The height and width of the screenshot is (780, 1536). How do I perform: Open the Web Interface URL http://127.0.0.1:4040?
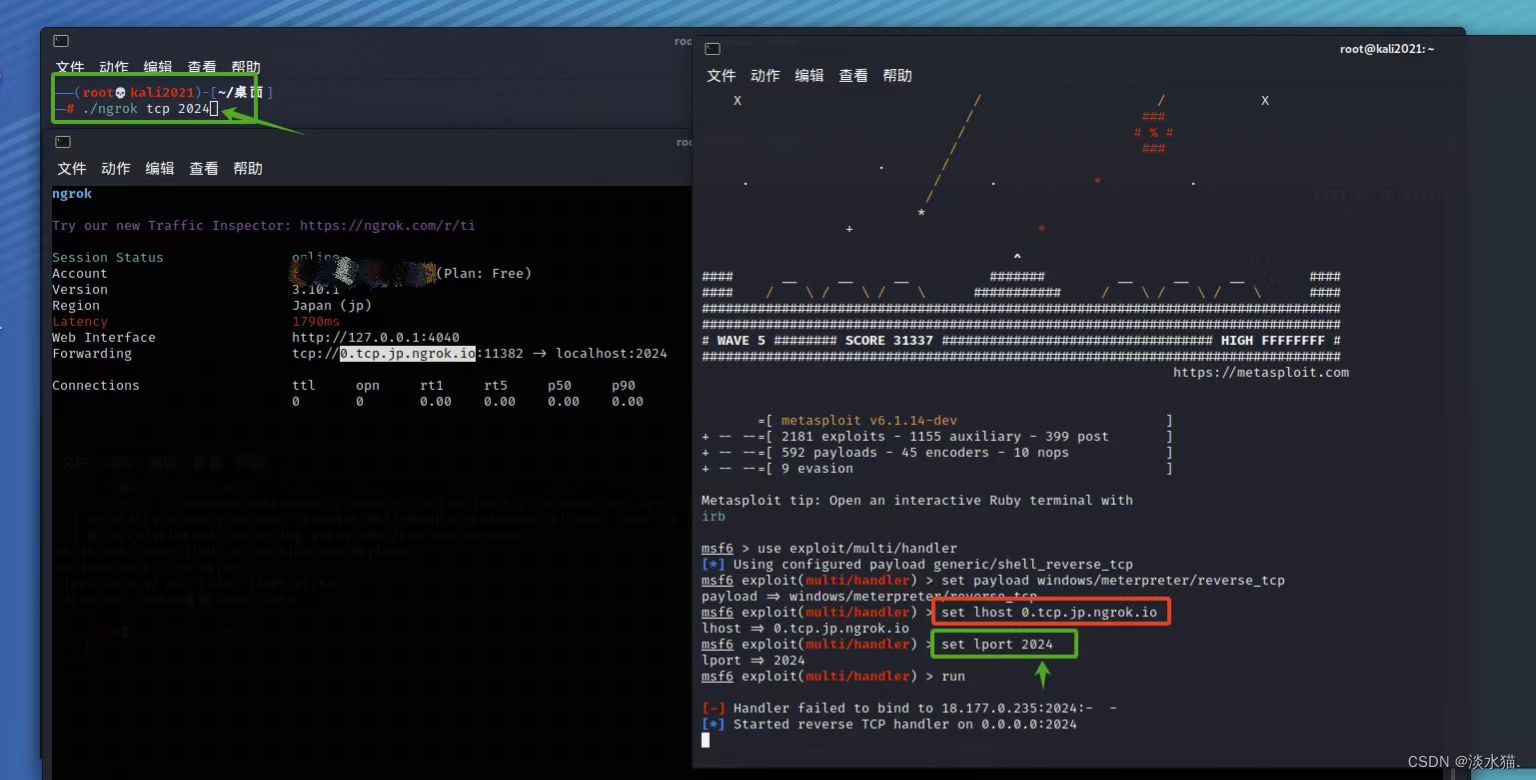tap(376, 338)
